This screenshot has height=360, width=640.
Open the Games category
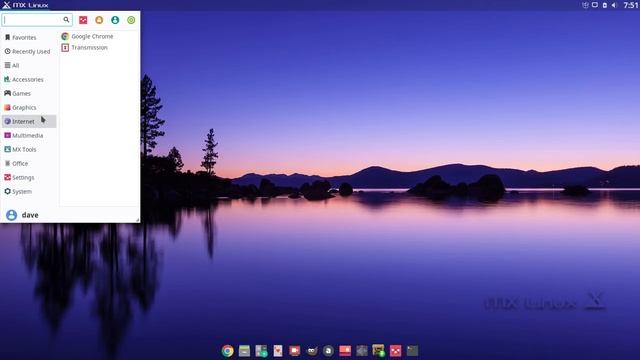[29, 93]
